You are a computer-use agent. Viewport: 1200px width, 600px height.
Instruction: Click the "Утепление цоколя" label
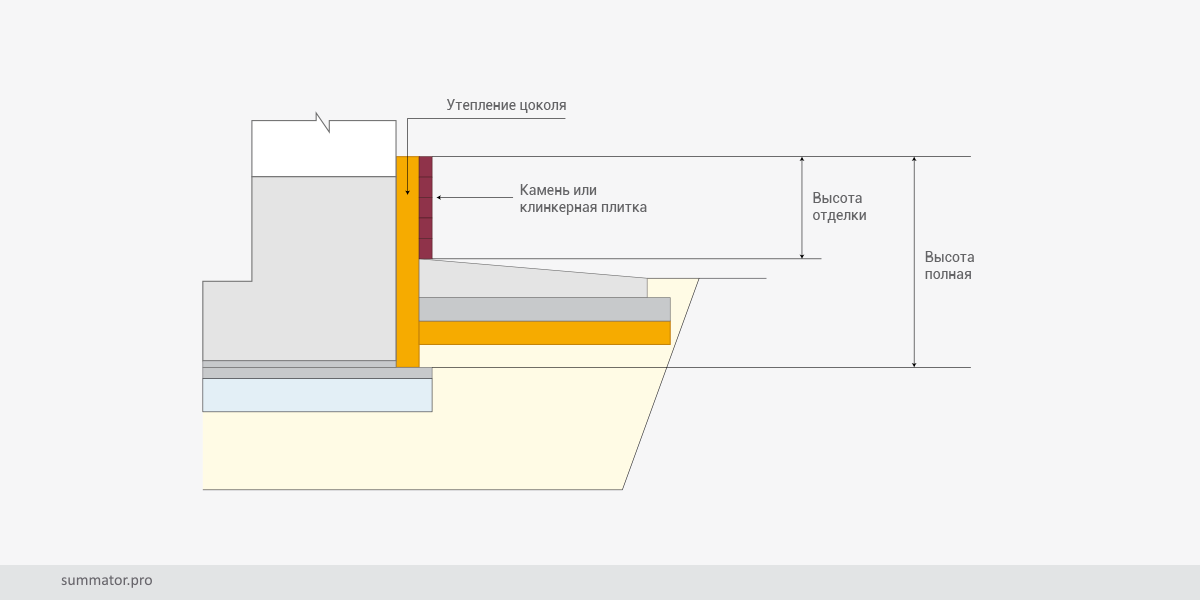tap(506, 105)
